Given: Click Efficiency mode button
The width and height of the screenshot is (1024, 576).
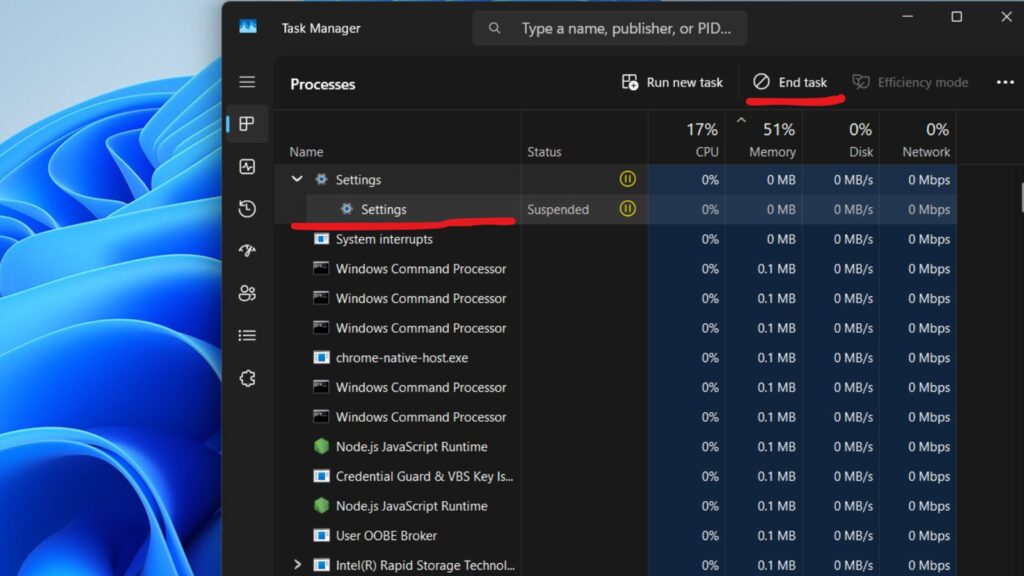Looking at the screenshot, I should (x=910, y=82).
